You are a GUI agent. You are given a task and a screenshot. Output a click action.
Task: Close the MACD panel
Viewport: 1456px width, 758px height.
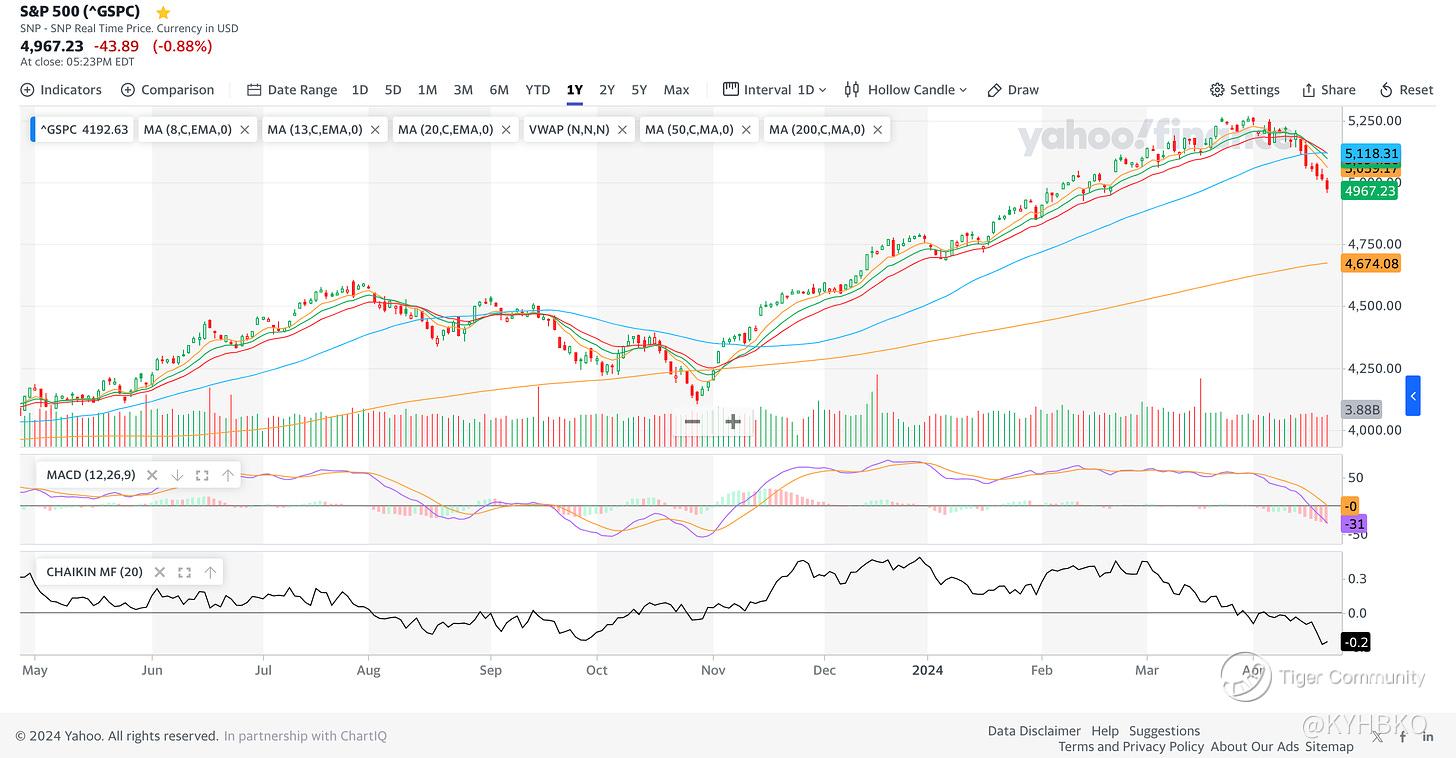coord(153,476)
